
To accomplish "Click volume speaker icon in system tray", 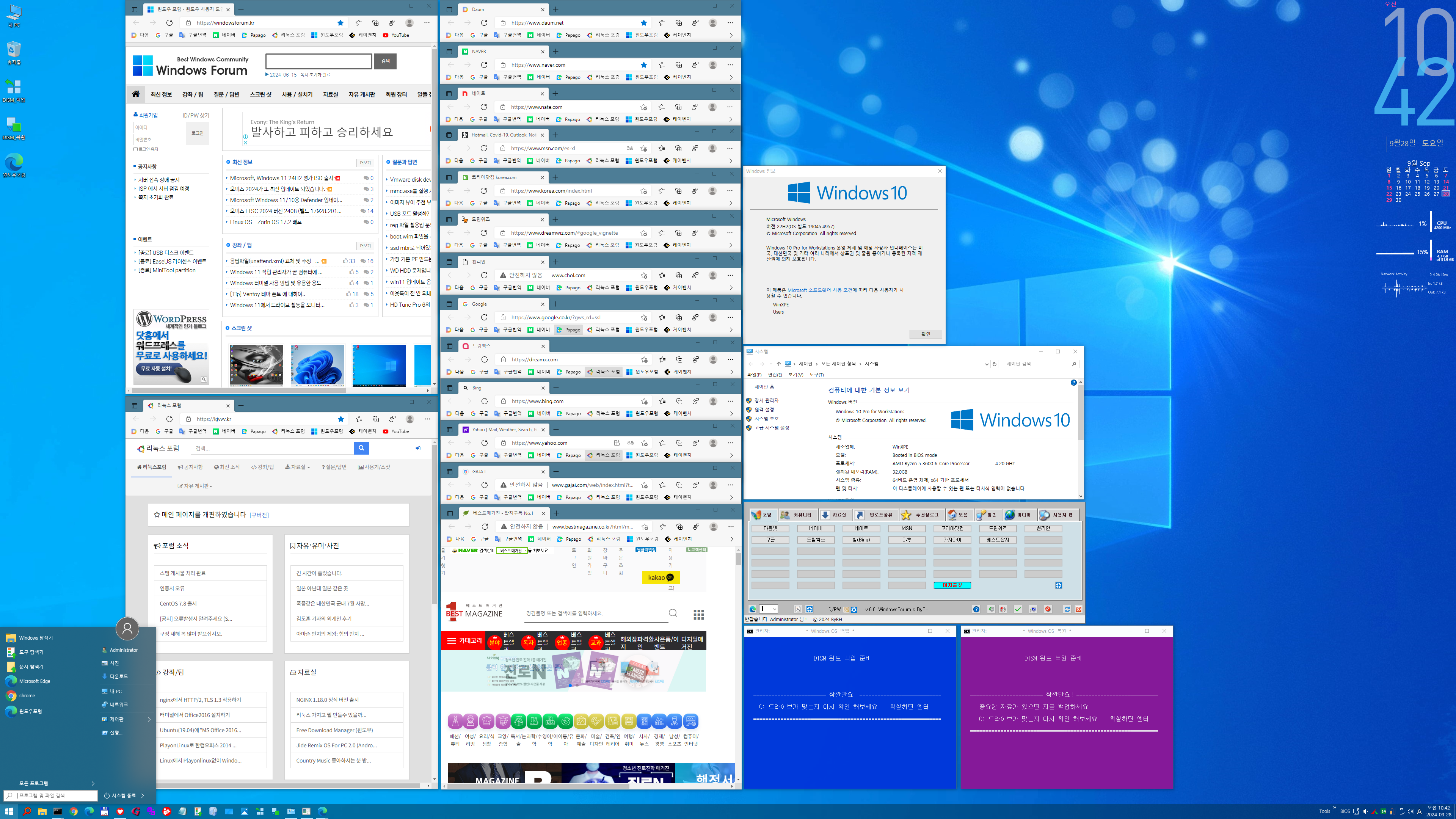I will click(x=1410, y=811).
